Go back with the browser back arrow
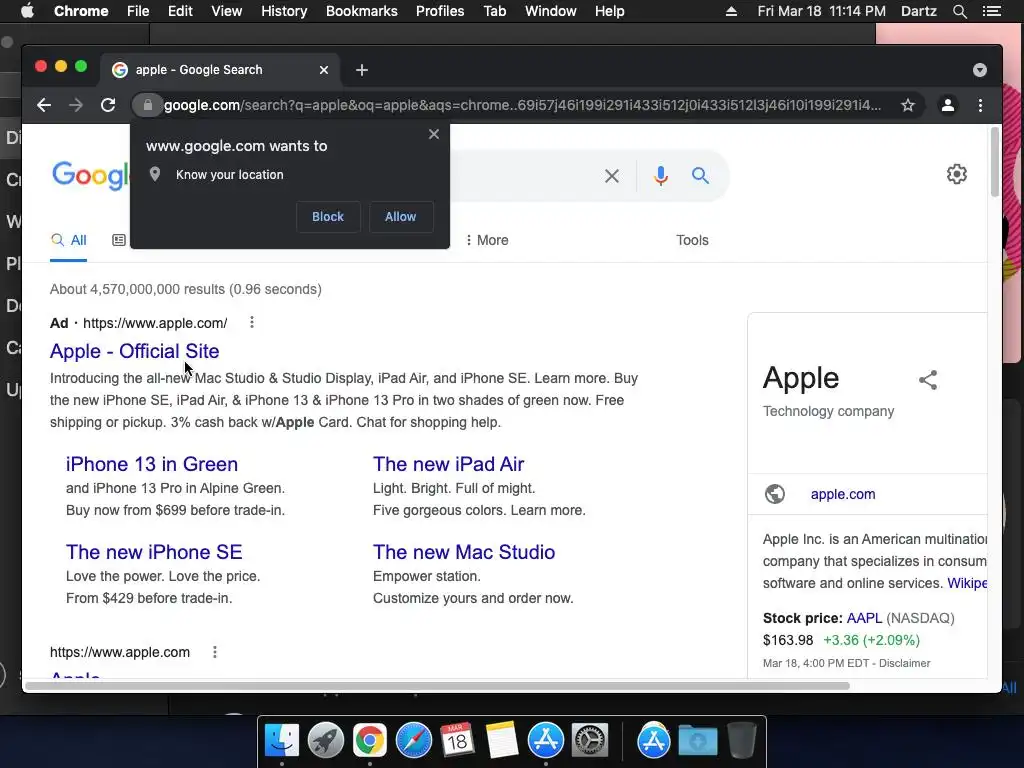 pyautogui.click(x=44, y=105)
